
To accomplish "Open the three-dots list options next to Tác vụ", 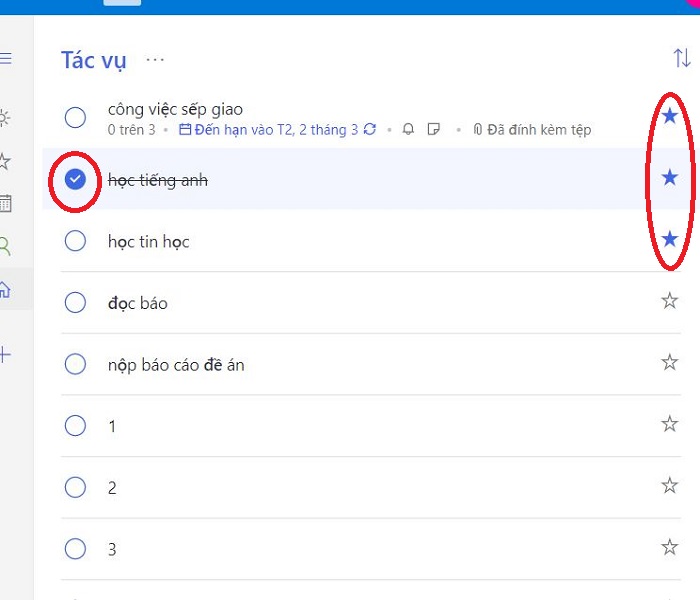I will [x=155, y=59].
